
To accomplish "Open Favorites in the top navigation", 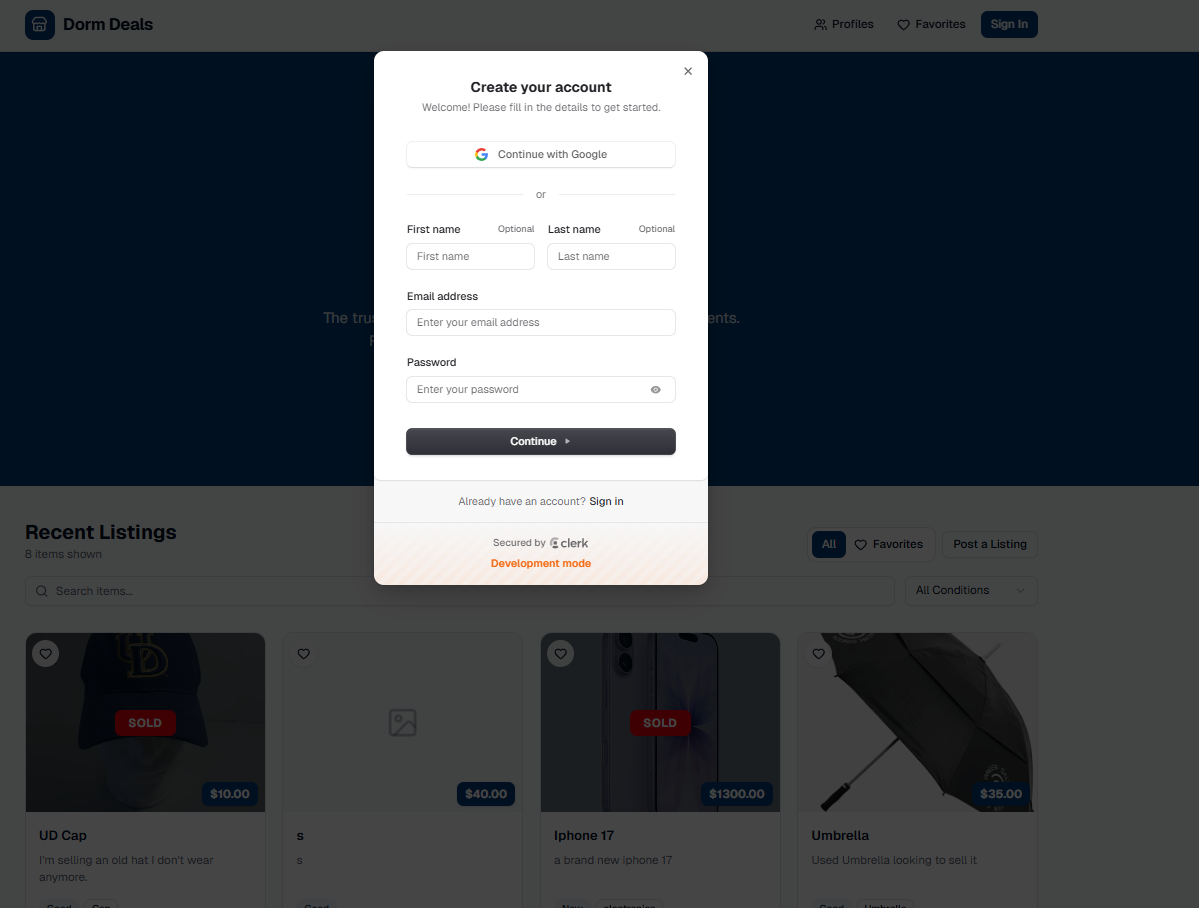I will (931, 24).
